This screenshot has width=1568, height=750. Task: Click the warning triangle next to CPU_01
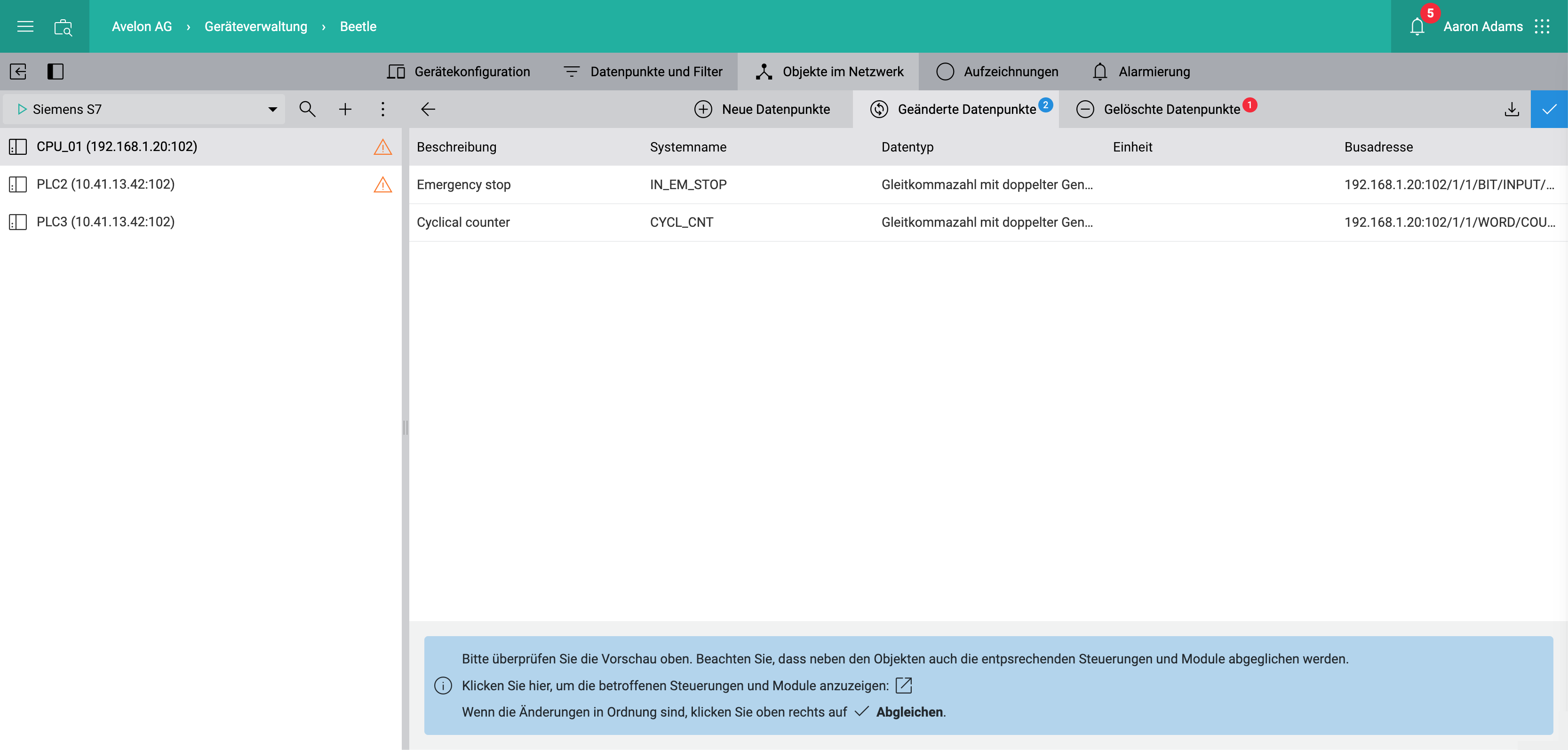pyautogui.click(x=382, y=147)
